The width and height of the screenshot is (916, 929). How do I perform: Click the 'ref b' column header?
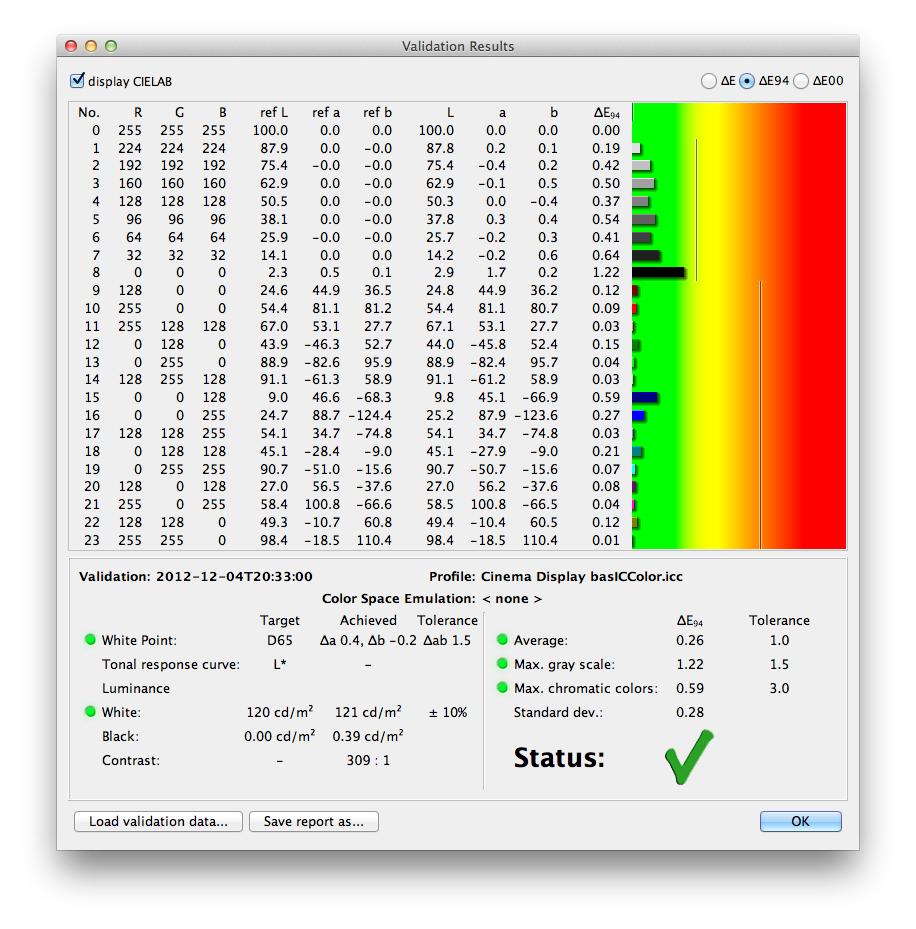pos(377,113)
